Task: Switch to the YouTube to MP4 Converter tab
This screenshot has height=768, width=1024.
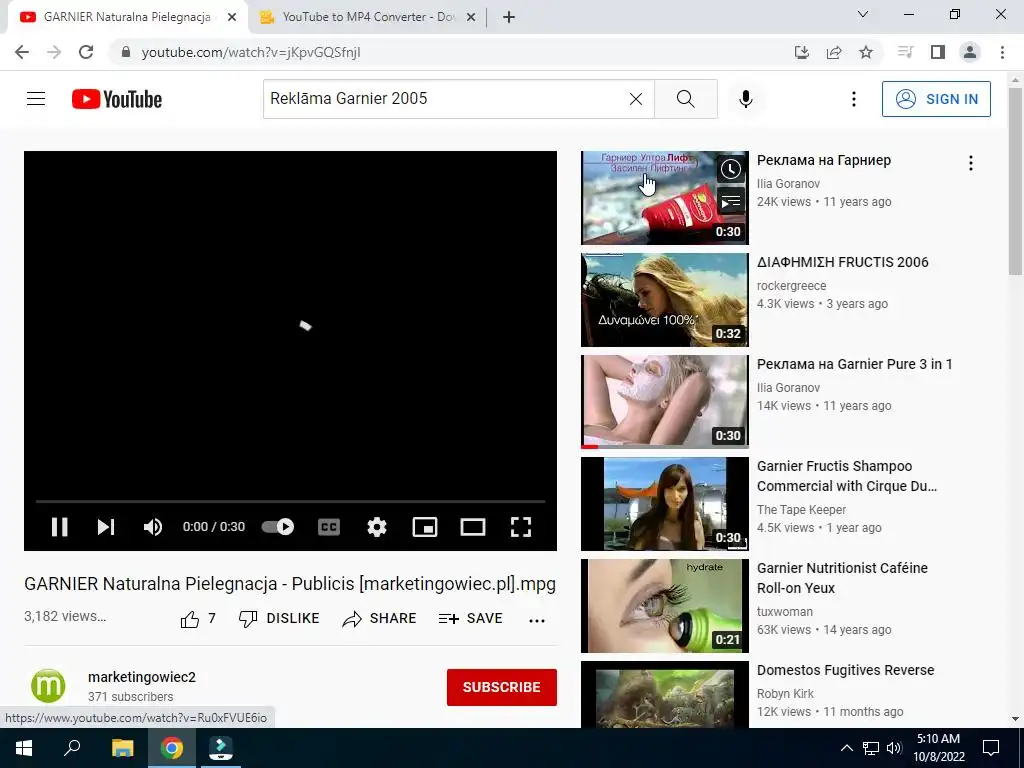Action: 368,17
